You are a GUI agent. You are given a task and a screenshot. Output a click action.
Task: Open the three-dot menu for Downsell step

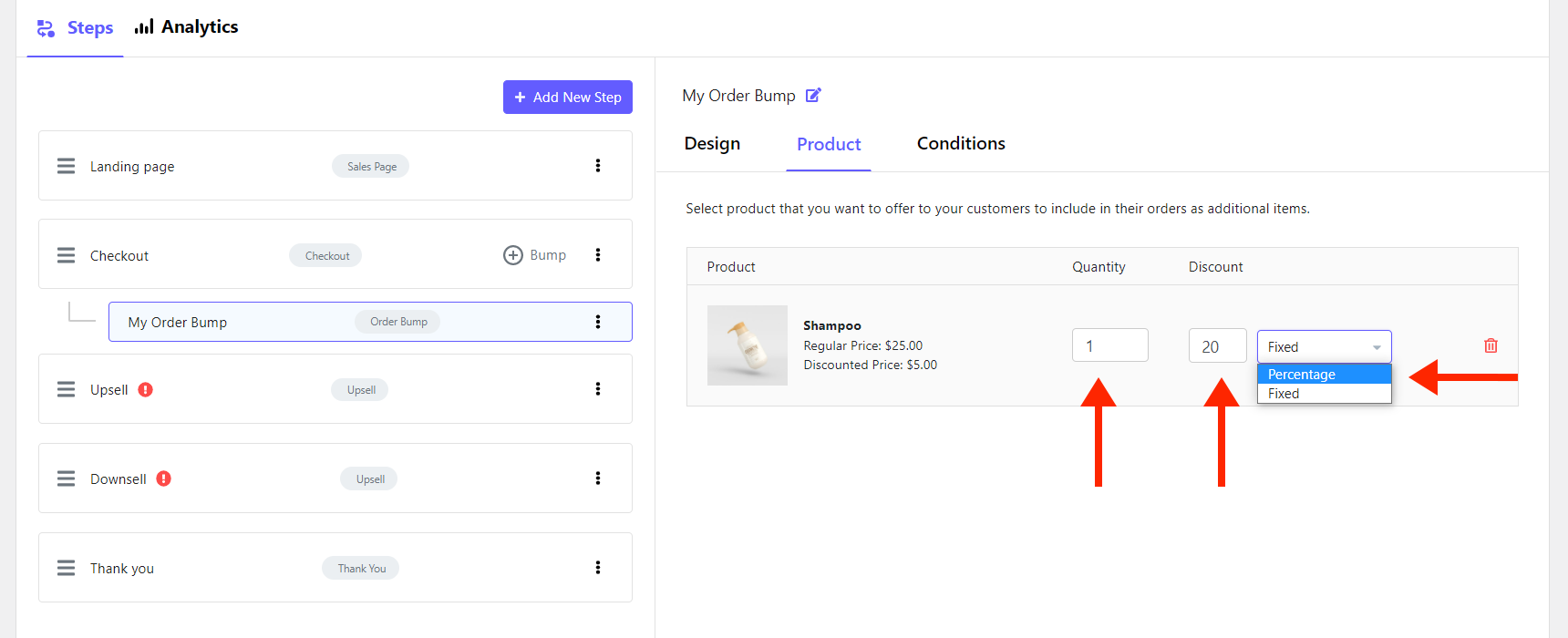(598, 478)
